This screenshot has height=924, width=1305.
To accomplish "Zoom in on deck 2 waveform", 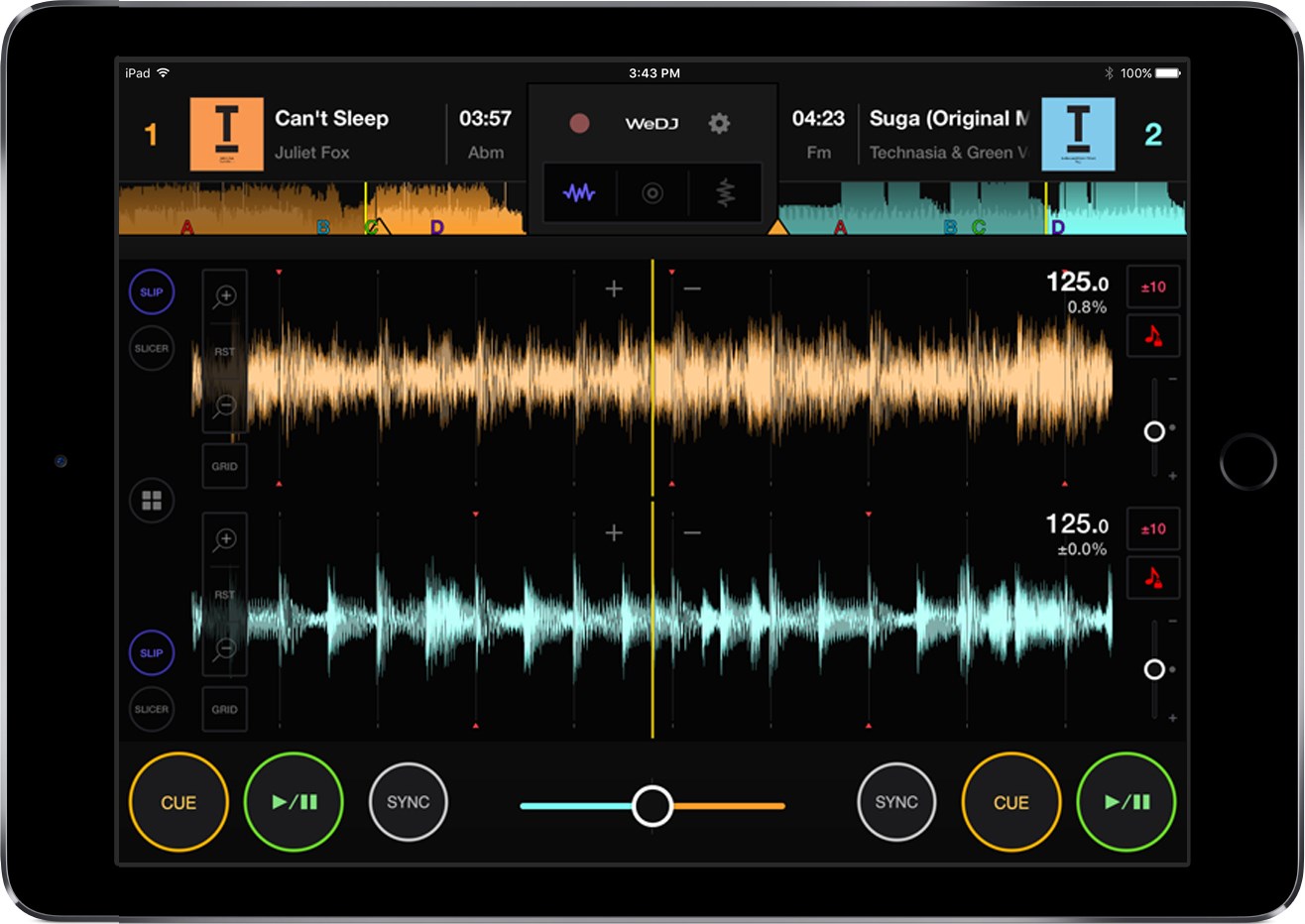I will click(225, 539).
